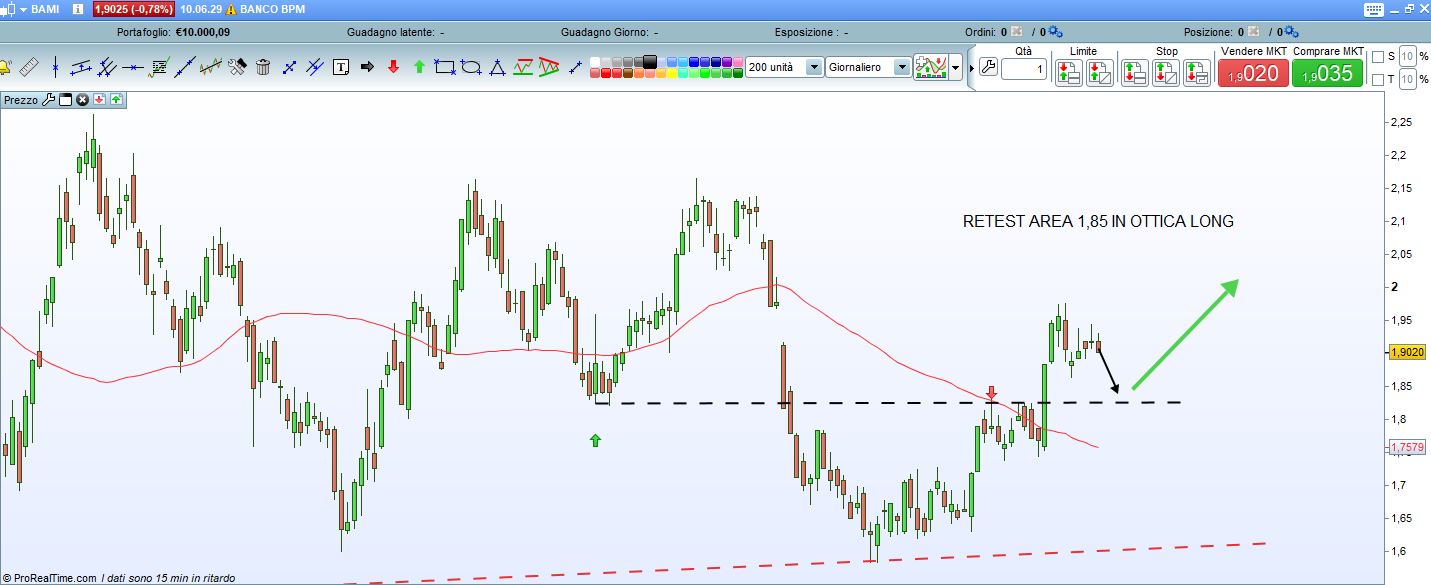Select the ruler measurement tool

tap(28, 68)
